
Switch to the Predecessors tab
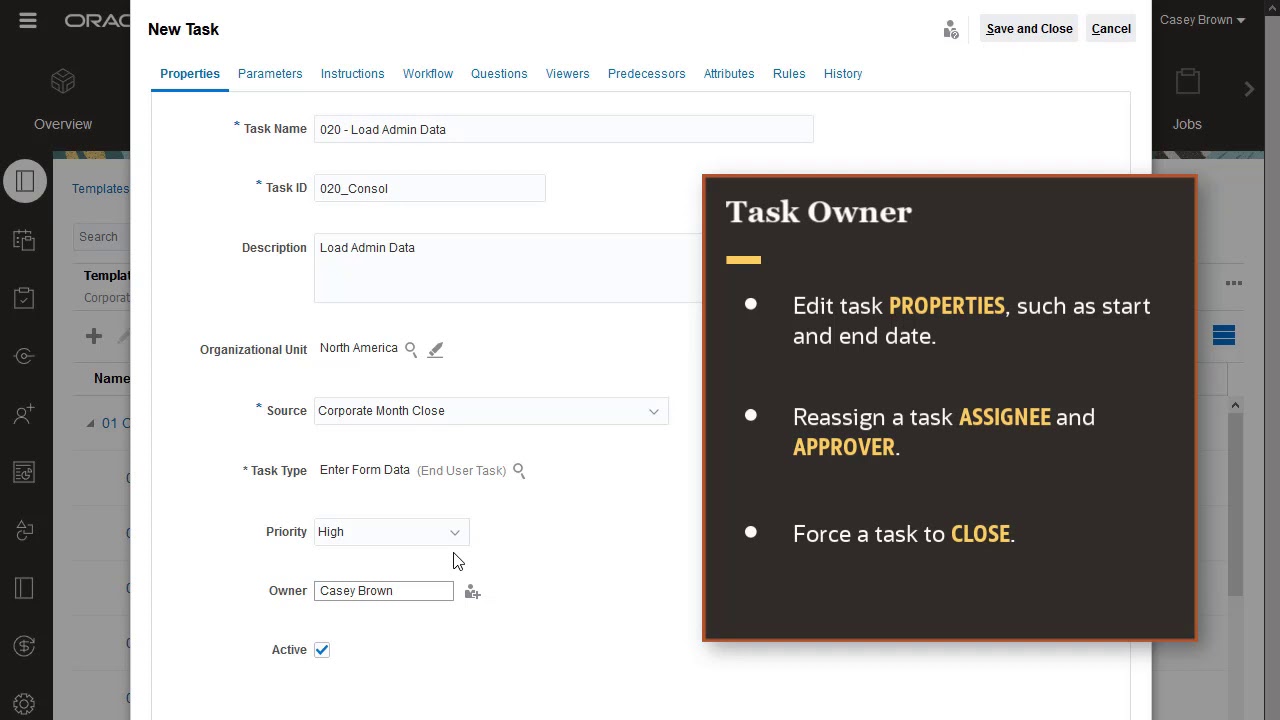pyautogui.click(x=646, y=74)
